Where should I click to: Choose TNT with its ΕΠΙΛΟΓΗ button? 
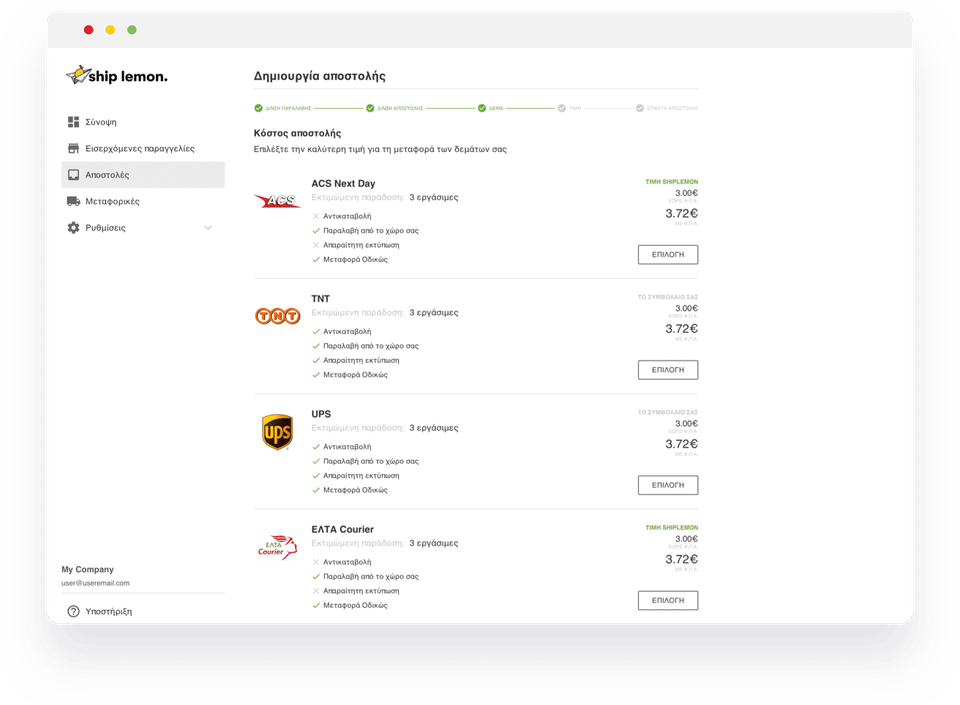point(668,370)
